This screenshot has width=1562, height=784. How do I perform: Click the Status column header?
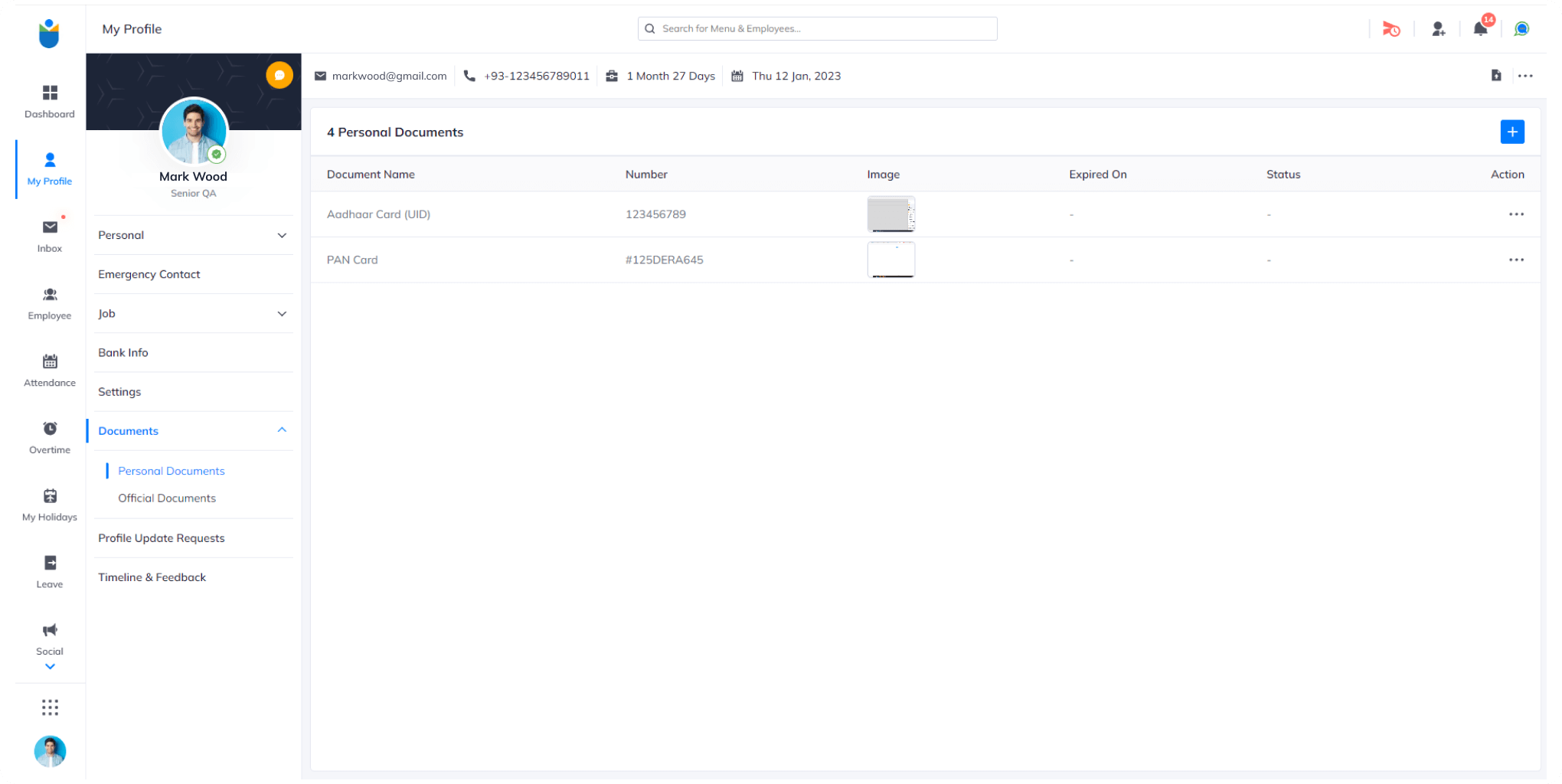[x=1283, y=174]
